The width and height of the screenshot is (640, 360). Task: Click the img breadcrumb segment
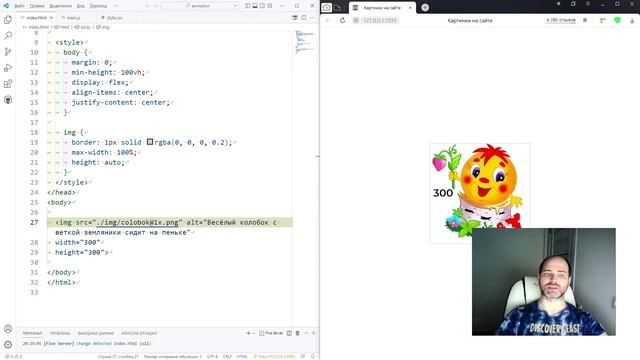tap(103, 27)
